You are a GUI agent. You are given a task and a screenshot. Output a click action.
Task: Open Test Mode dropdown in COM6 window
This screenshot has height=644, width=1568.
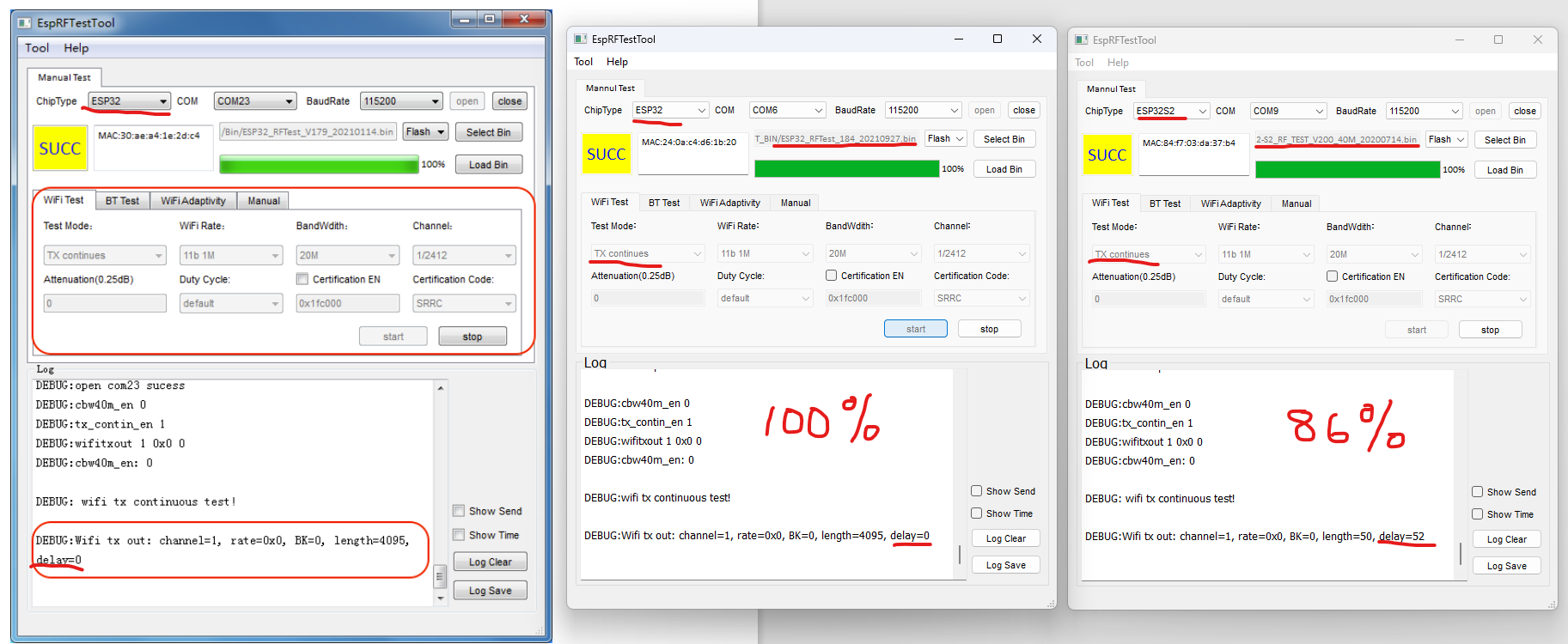click(x=648, y=253)
